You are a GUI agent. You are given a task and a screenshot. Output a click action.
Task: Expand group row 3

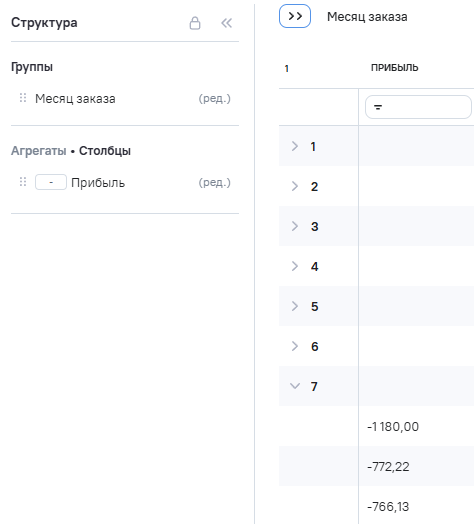(294, 226)
